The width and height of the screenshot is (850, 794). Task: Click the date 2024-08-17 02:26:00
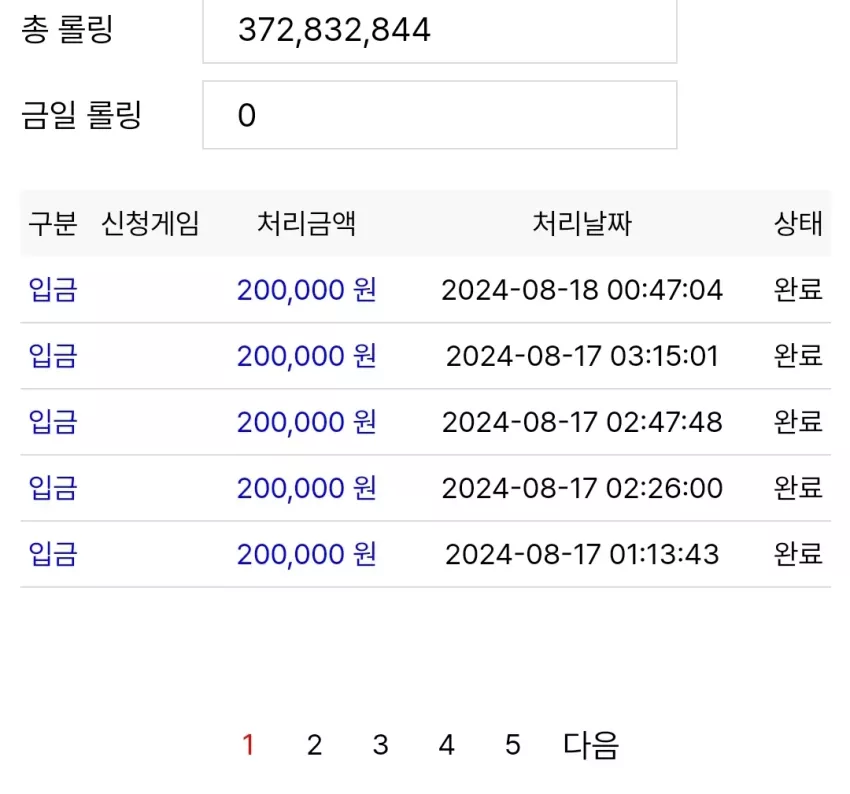tap(582, 488)
